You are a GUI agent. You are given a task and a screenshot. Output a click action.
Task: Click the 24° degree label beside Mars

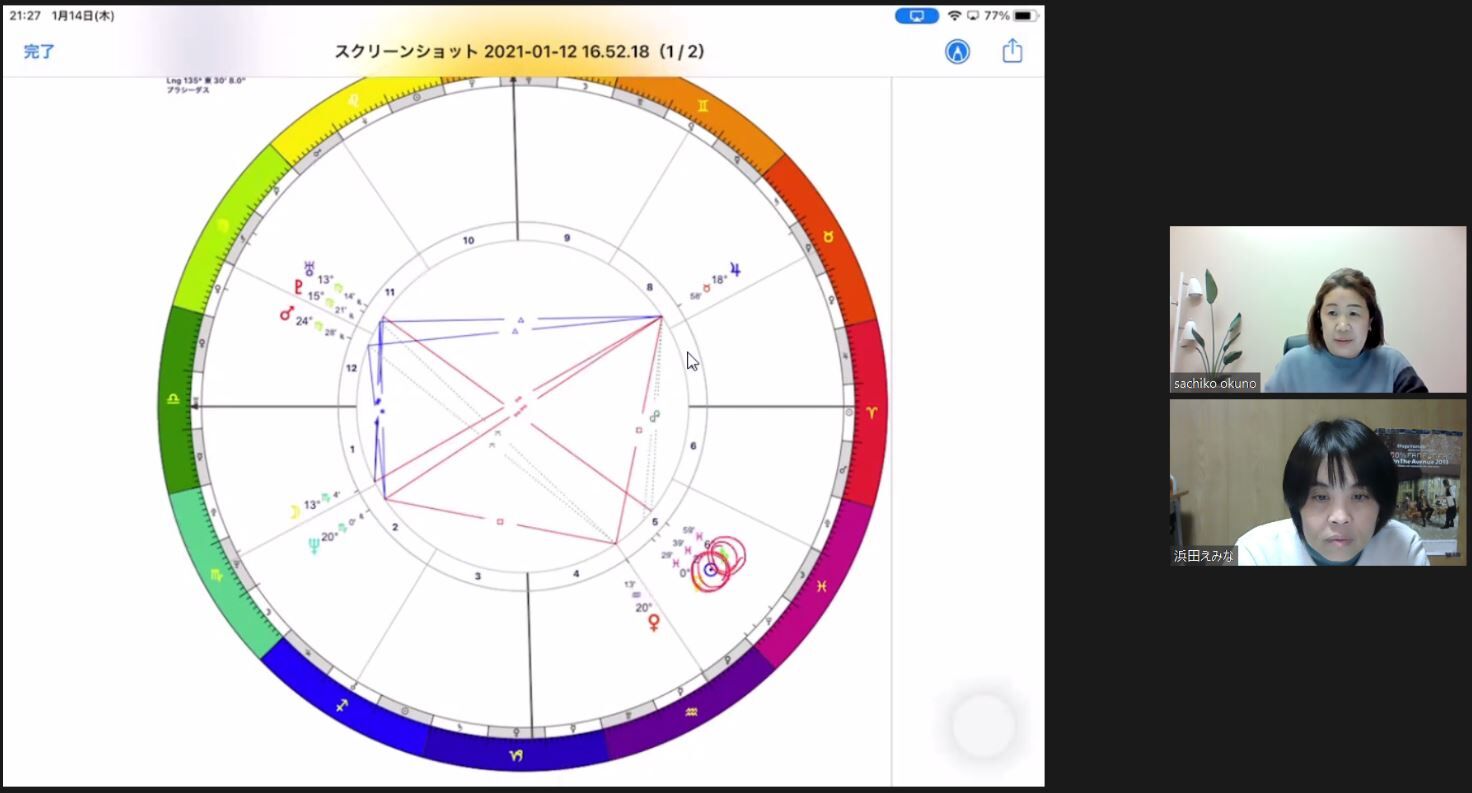304,321
